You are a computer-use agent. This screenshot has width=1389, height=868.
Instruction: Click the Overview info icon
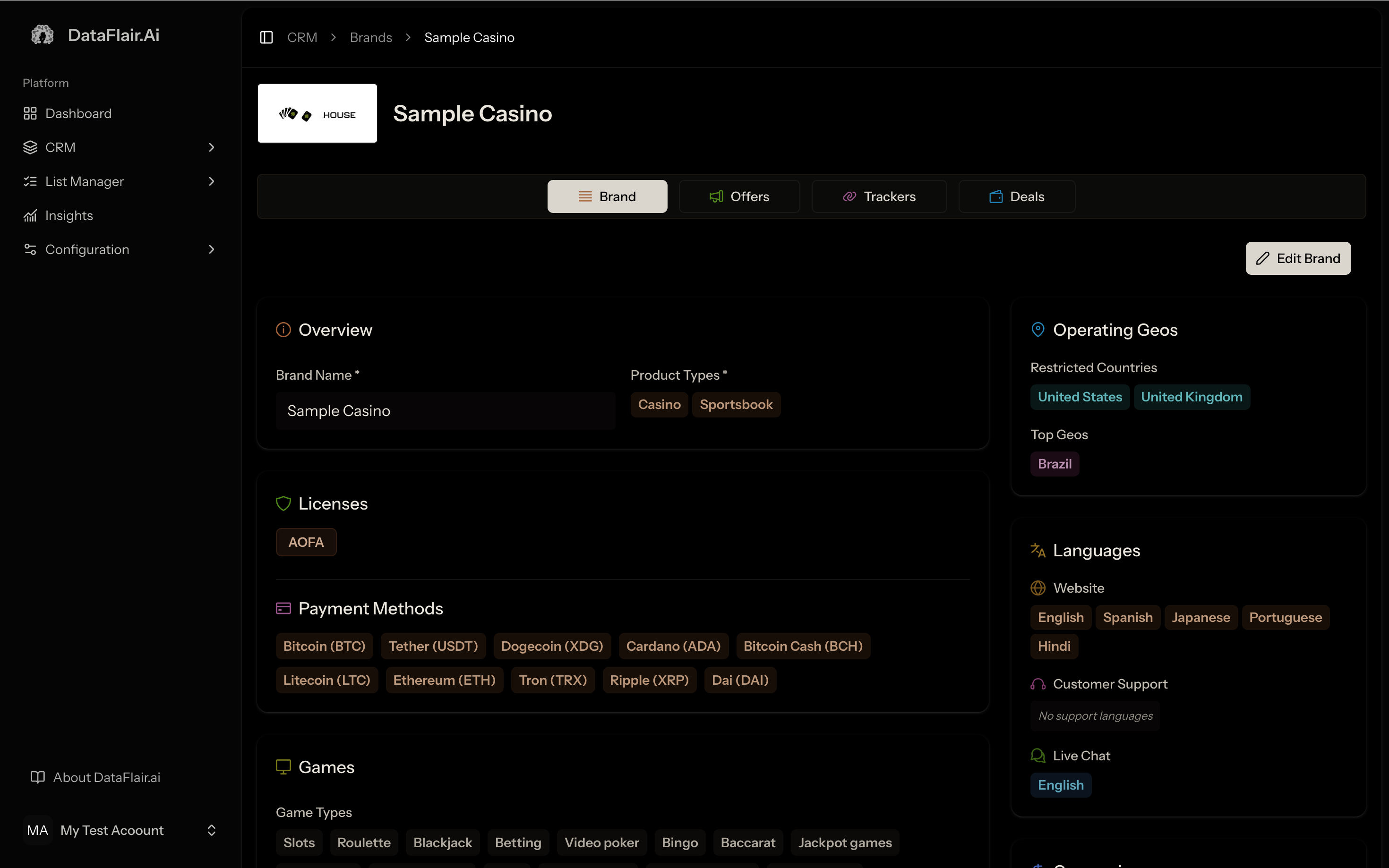[283, 330]
